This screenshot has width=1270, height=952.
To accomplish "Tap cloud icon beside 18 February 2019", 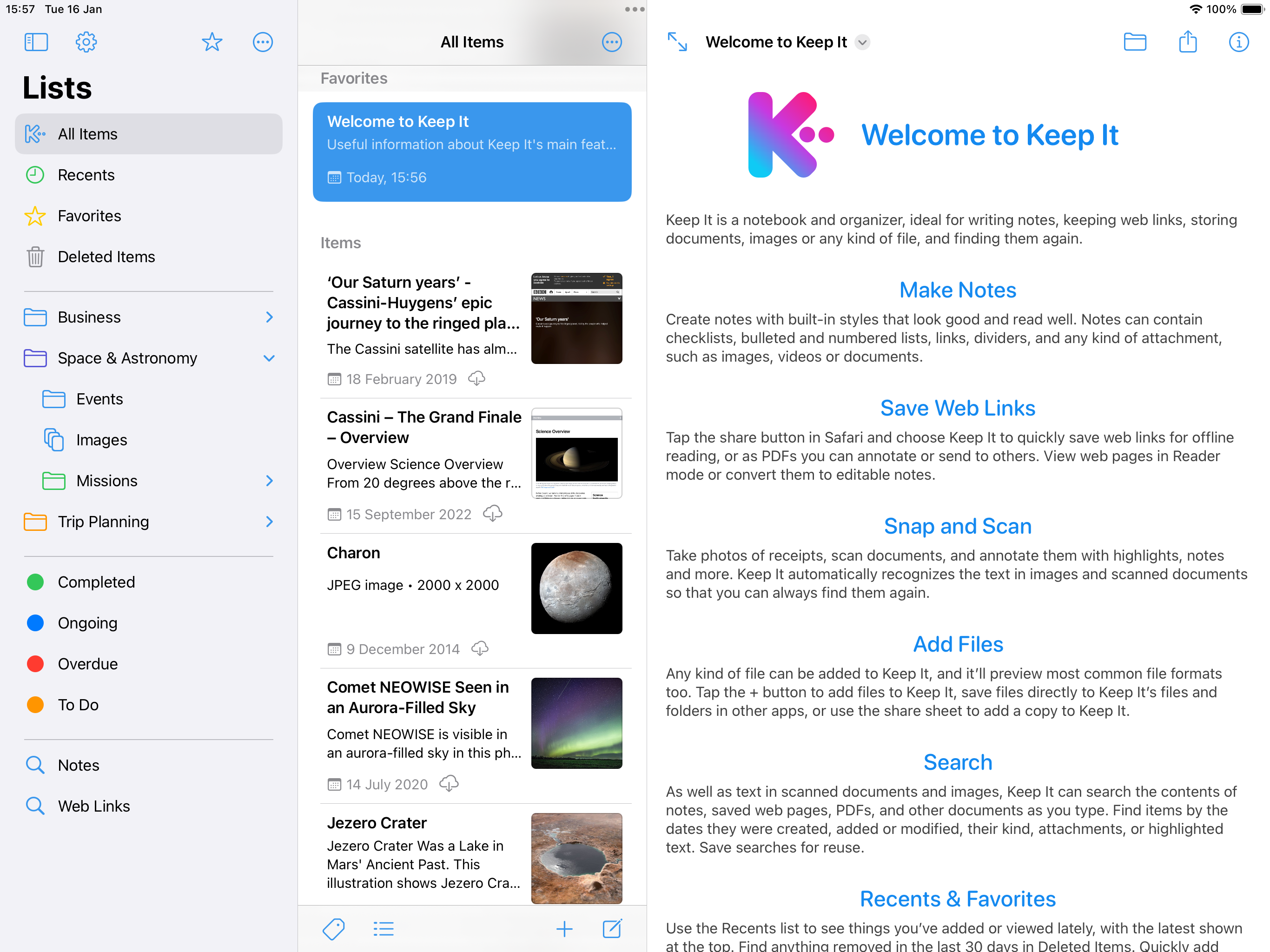I will click(476, 378).
